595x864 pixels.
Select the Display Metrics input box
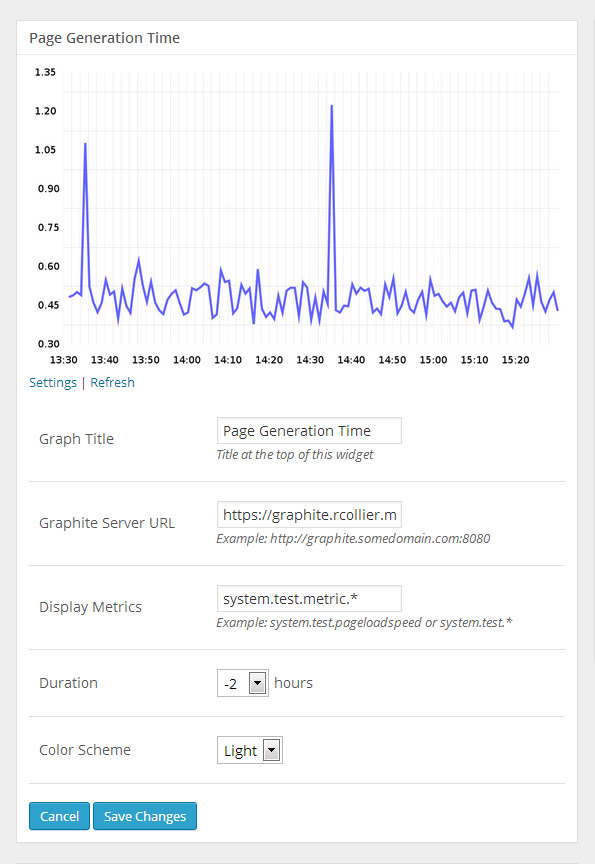[x=309, y=598]
